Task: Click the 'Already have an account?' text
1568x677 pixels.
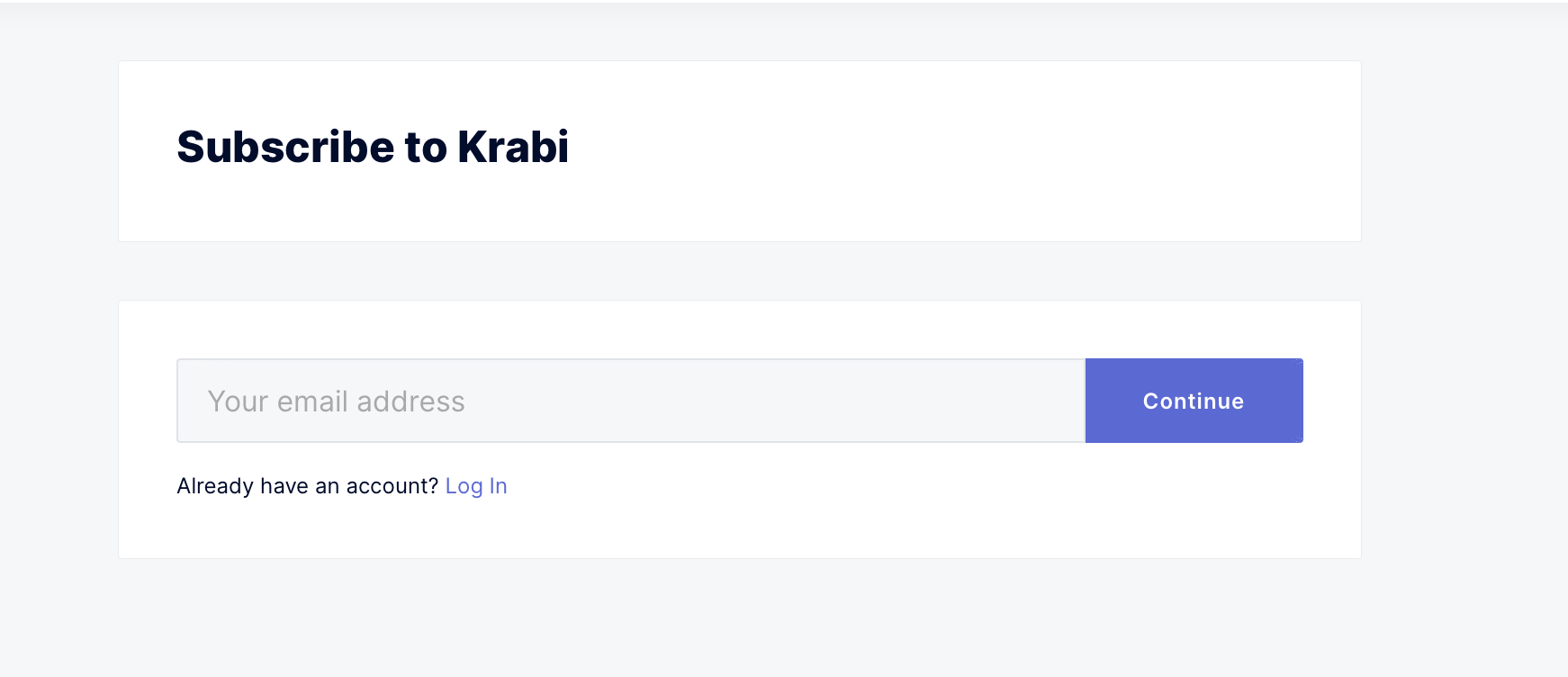Action: point(306,485)
